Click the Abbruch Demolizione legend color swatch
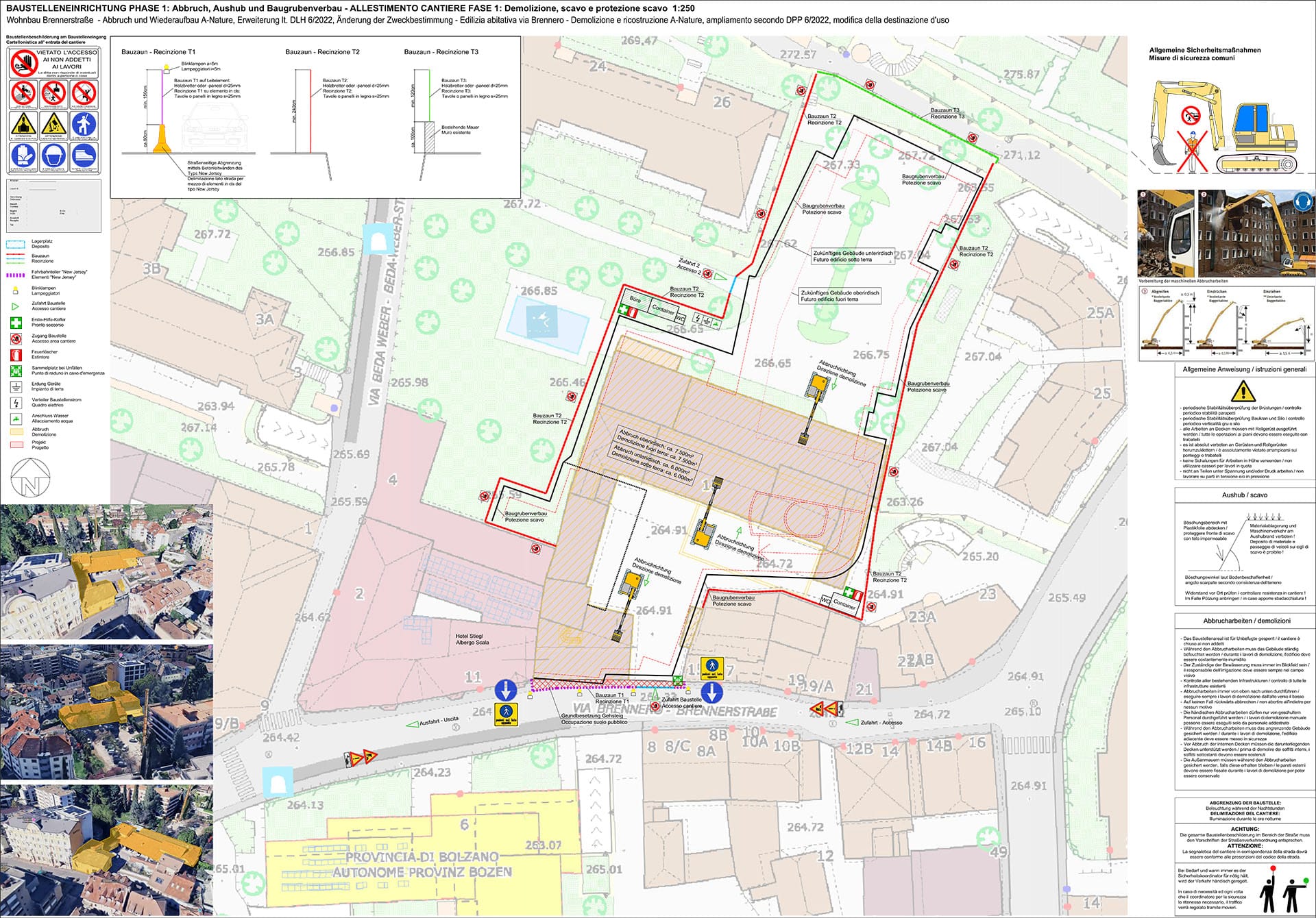Image resolution: width=1316 pixels, height=918 pixels. click(x=15, y=432)
